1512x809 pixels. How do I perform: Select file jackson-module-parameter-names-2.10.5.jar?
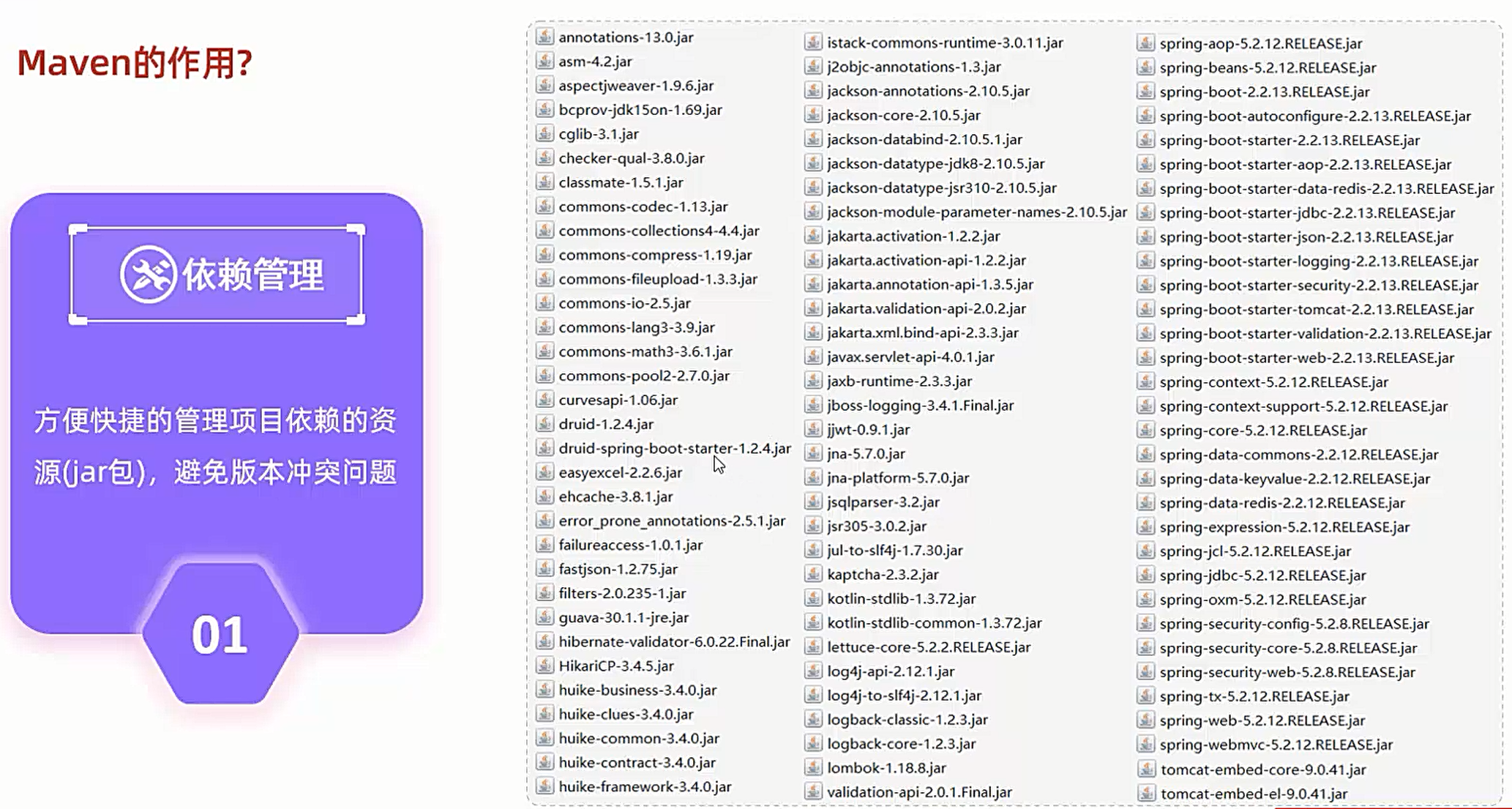[977, 211]
